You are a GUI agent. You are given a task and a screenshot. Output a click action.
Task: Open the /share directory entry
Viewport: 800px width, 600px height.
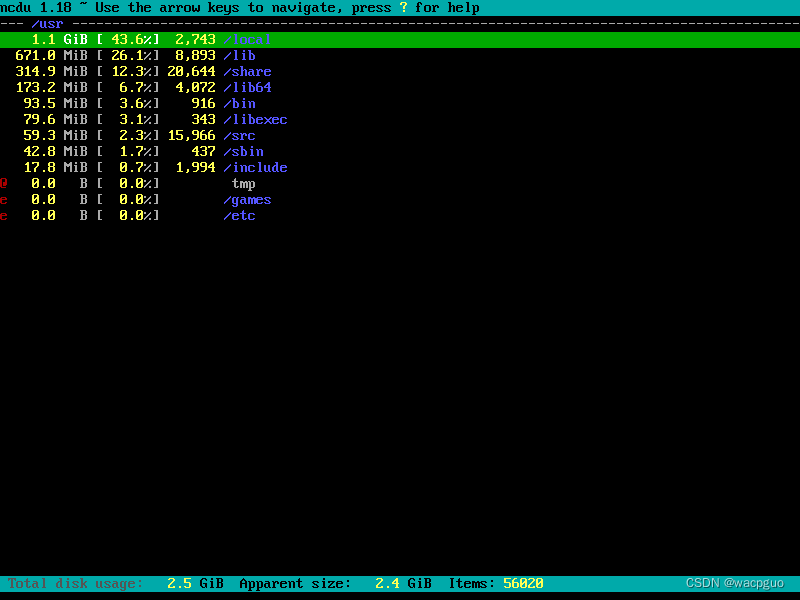pyautogui.click(x=247, y=71)
